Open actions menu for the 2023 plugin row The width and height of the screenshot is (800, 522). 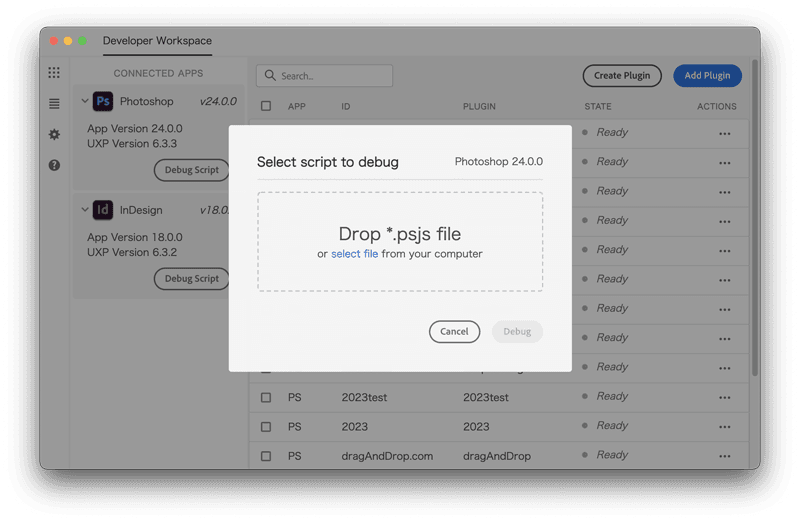point(725,427)
